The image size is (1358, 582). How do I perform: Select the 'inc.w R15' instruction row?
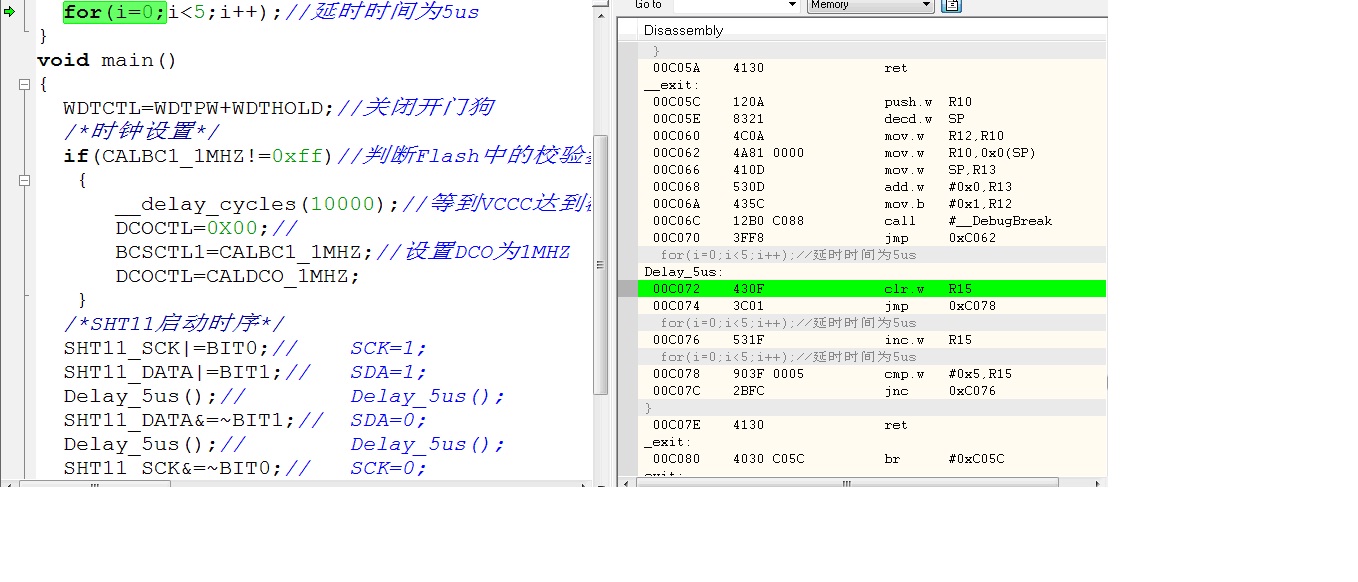tap(872, 340)
